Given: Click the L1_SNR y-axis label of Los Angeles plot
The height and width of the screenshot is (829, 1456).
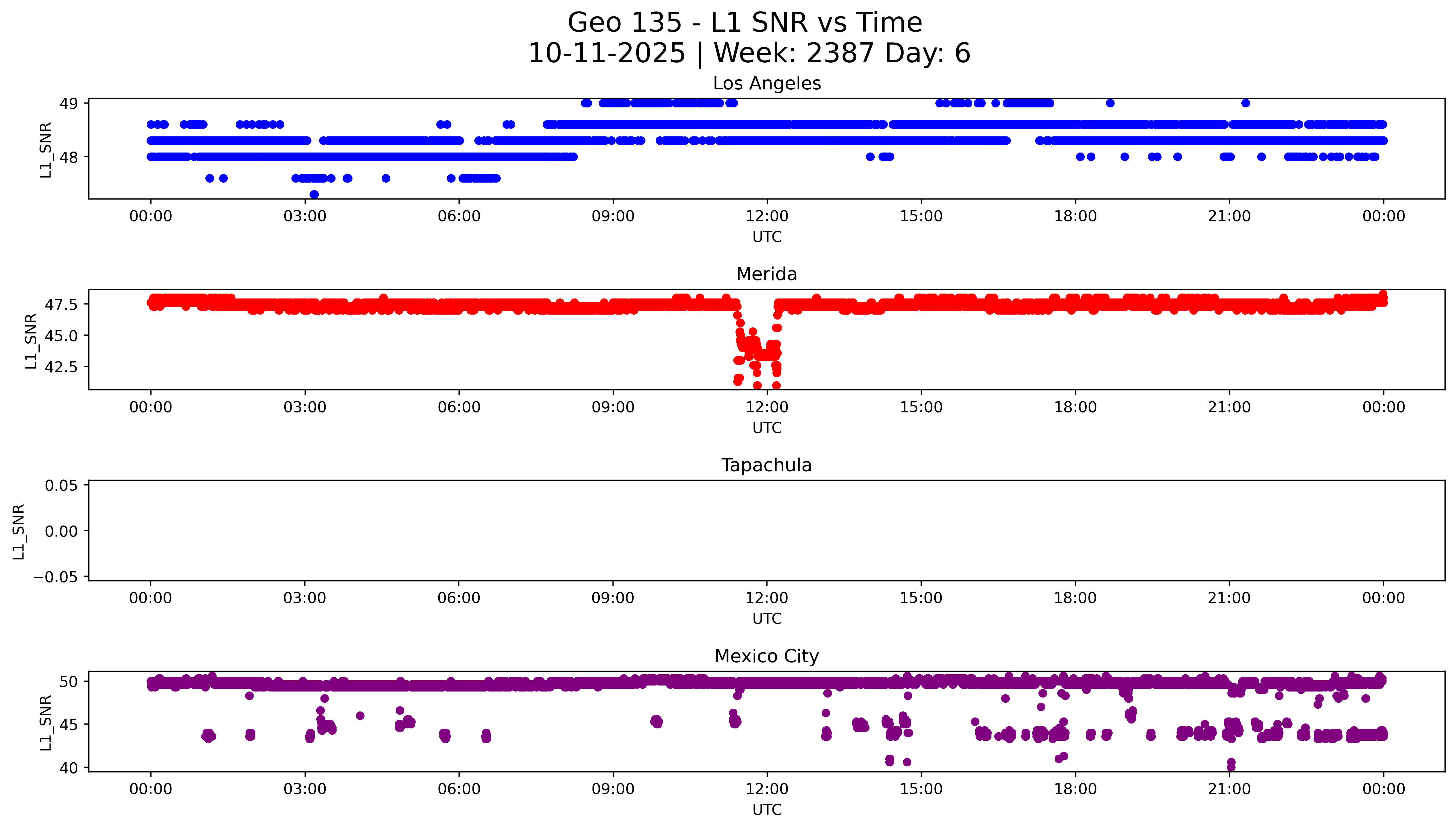Looking at the screenshot, I should 46,150.
